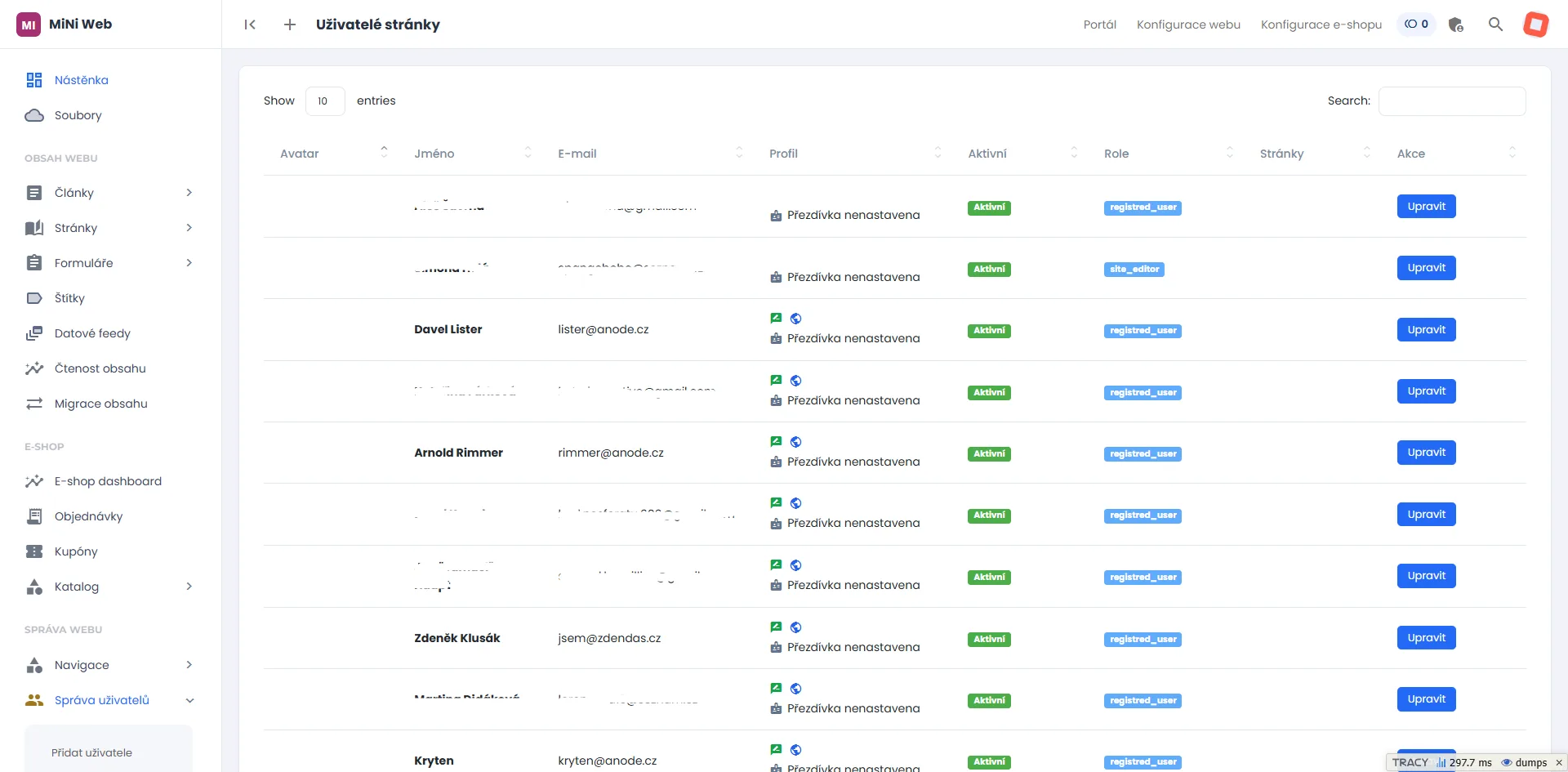Click globe icon in Zdeněk Klusák row
The height and width of the screenshot is (772, 1568).
tap(795, 627)
